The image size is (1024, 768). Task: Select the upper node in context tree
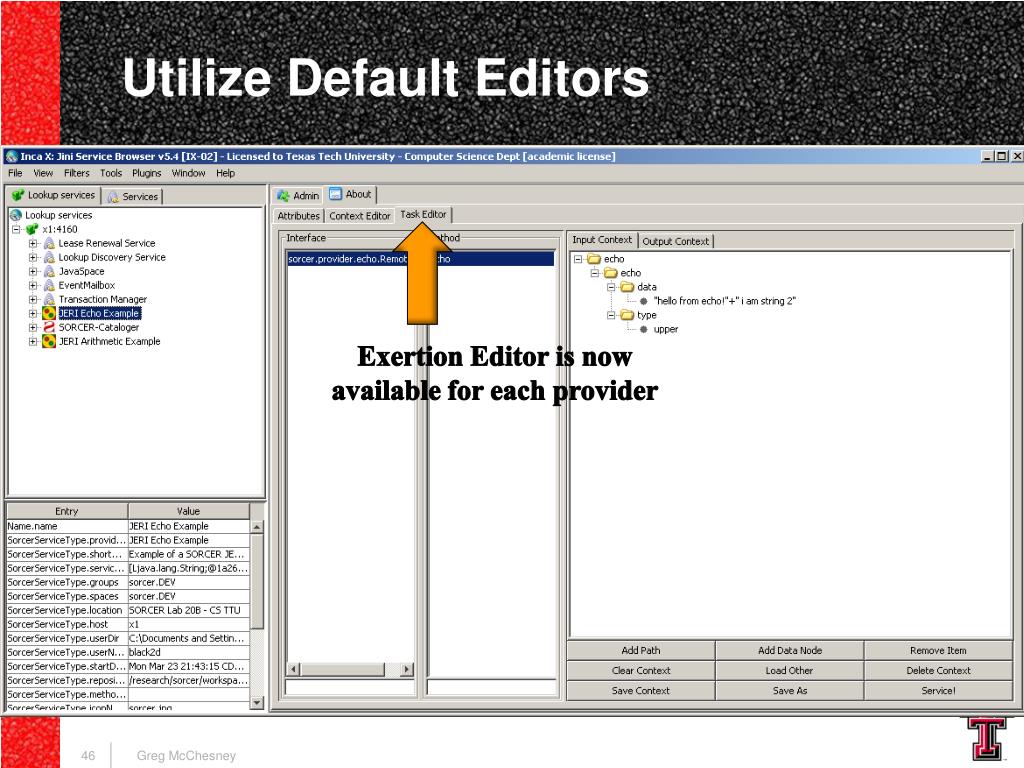pos(665,329)
